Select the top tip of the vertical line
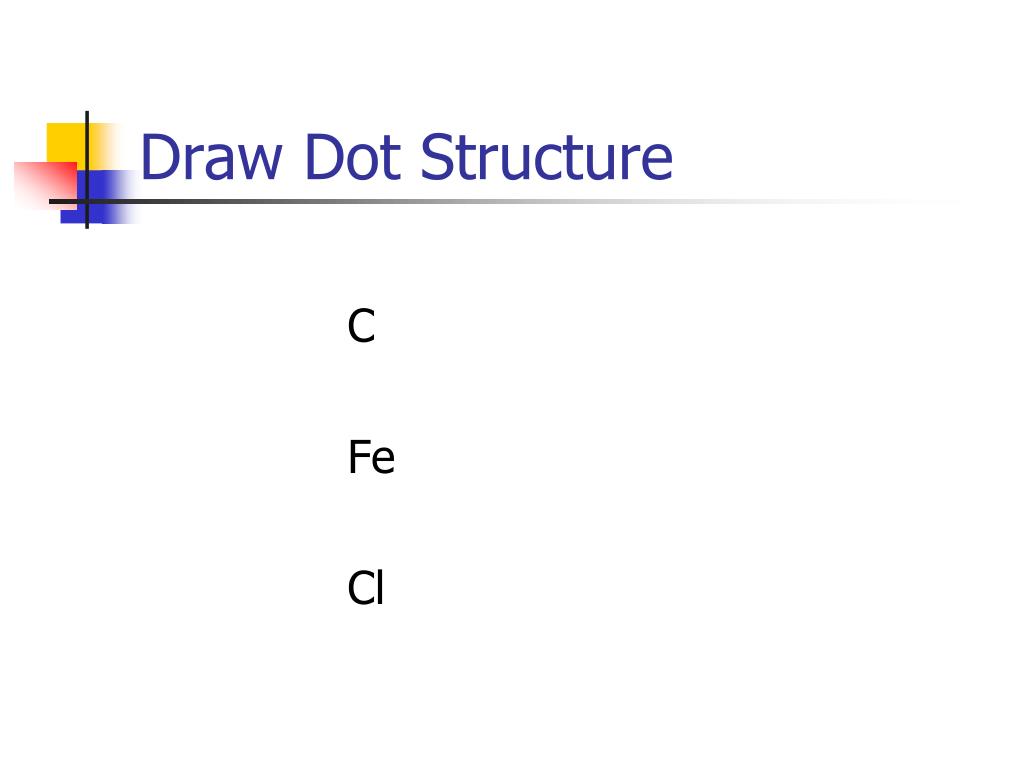The width and height of the screenshot is (1024, 768). click(x=87, y=114)
